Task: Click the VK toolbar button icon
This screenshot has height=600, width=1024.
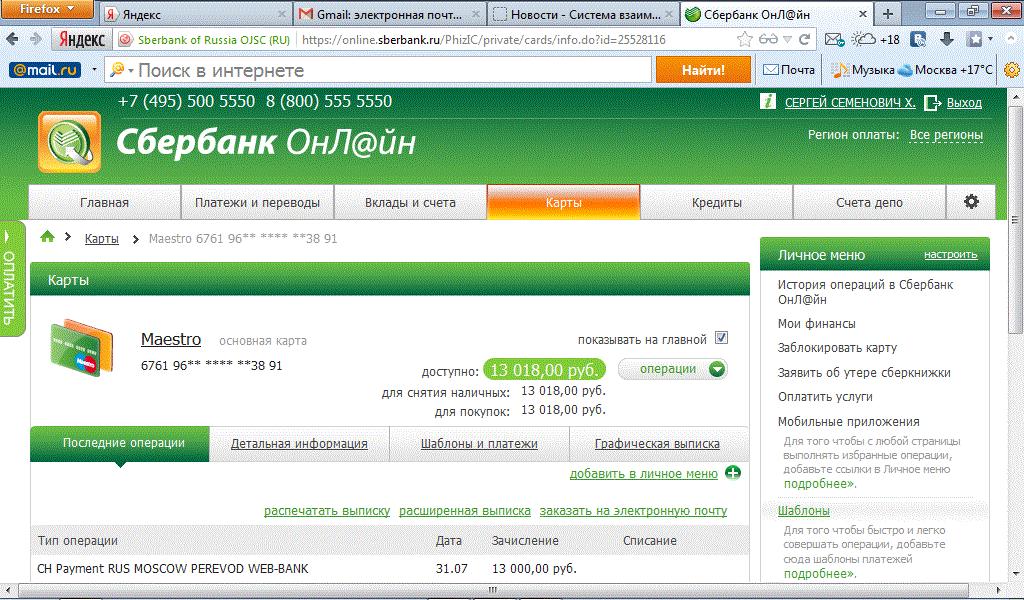Action: [918, 40]
